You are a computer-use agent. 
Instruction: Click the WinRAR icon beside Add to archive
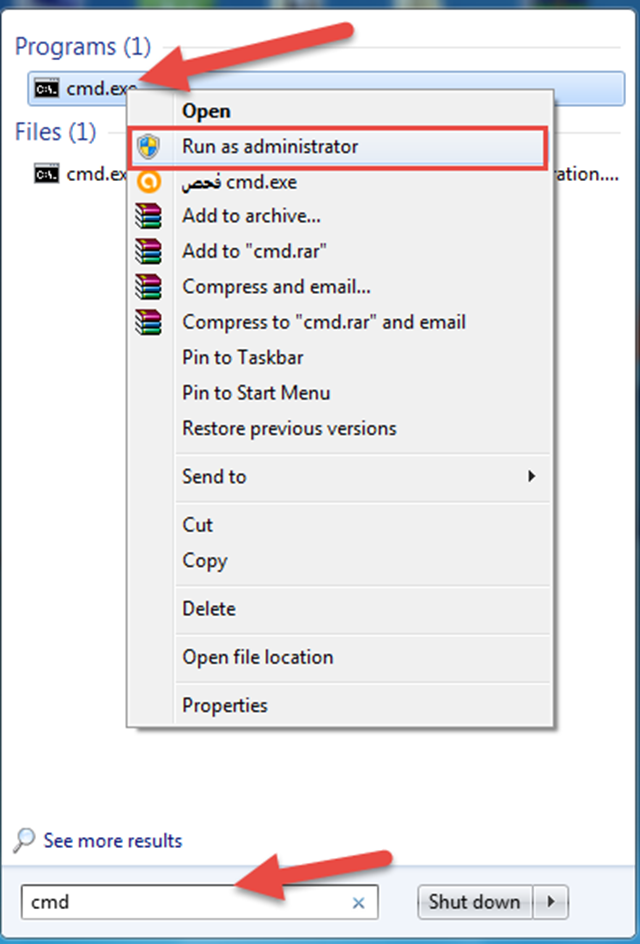click(x=150, y=216)
